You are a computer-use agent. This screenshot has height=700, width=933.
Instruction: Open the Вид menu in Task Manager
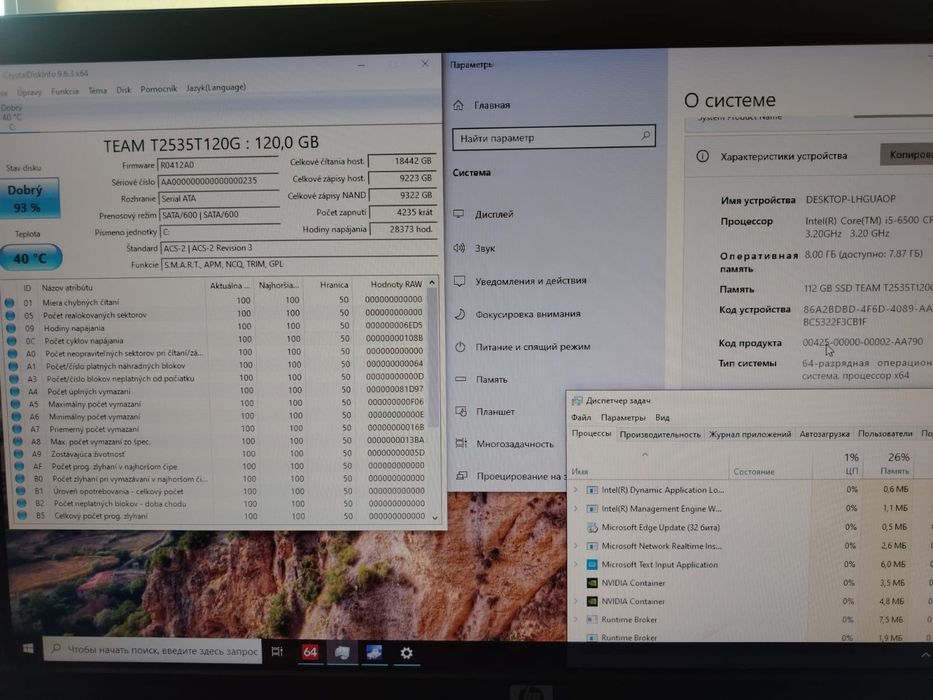(x=662, y=417)
